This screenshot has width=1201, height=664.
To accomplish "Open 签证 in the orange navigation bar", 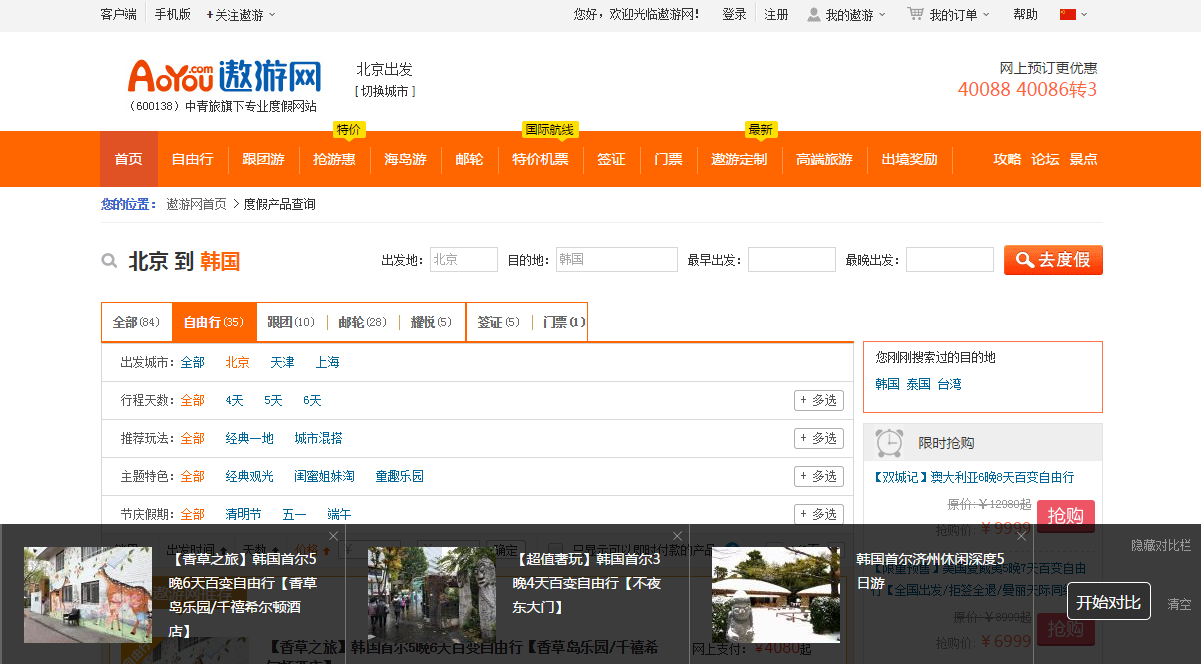I will 611,159.
